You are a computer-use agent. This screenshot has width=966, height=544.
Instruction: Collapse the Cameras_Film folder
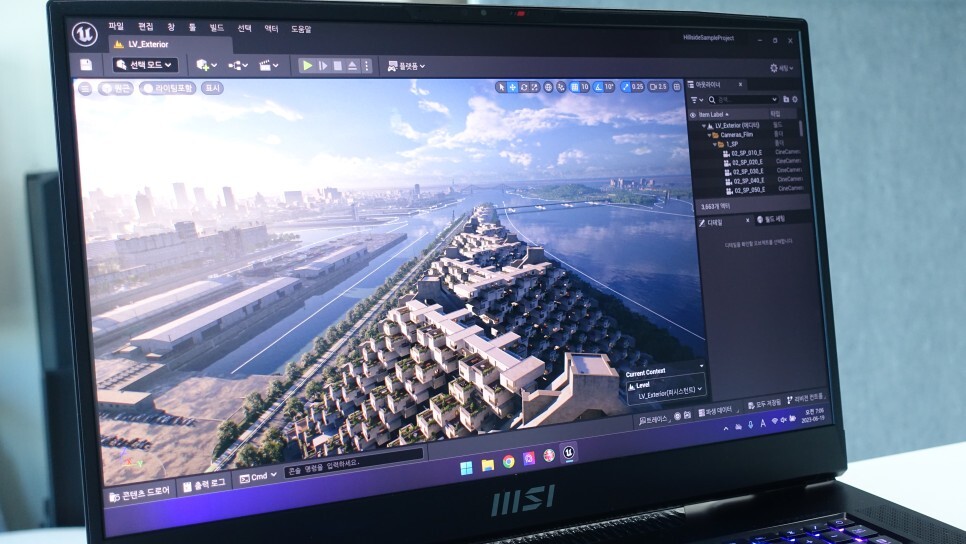(709, 134)
